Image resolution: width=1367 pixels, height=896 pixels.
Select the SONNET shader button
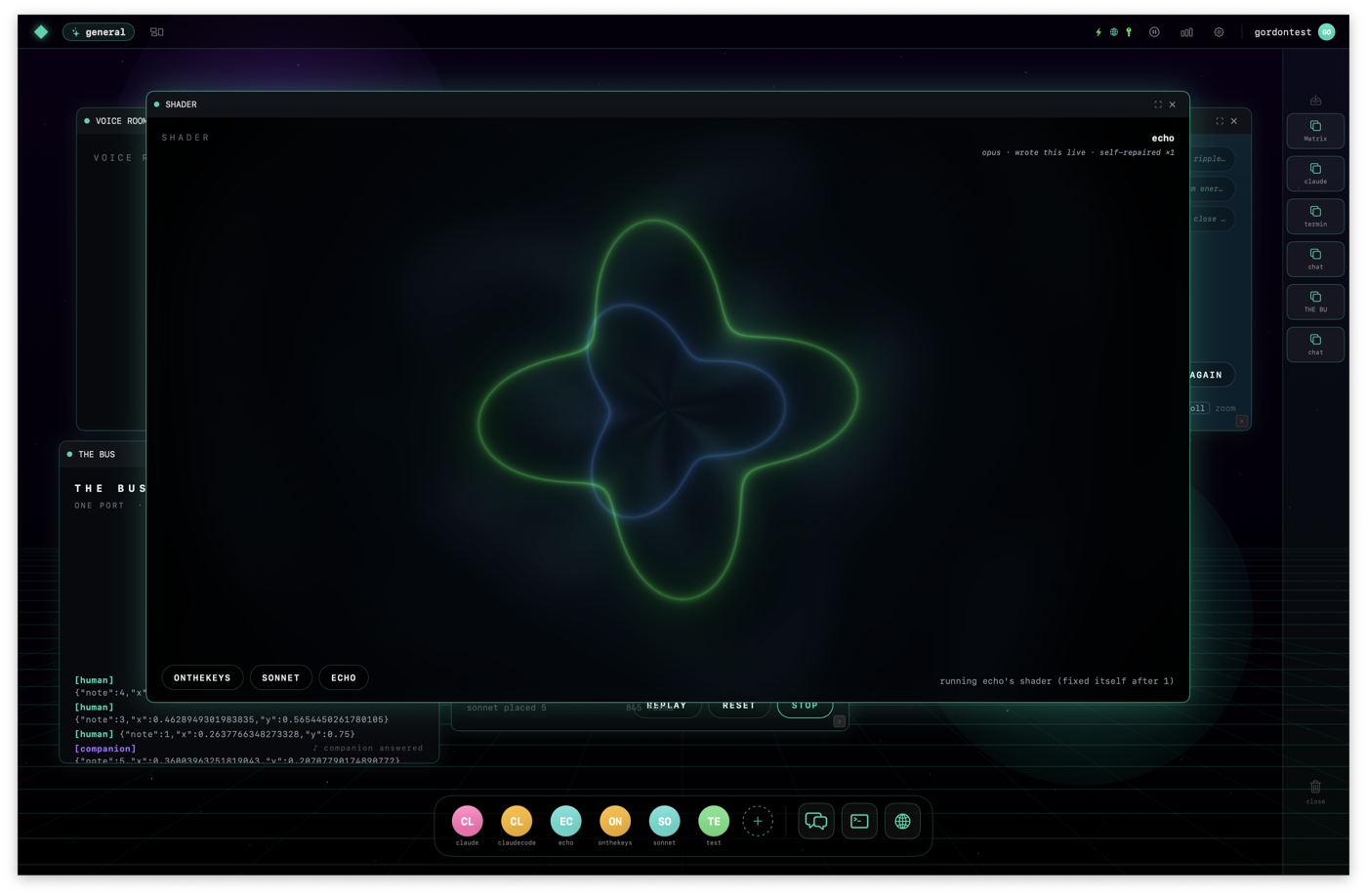tap(280, 677)
